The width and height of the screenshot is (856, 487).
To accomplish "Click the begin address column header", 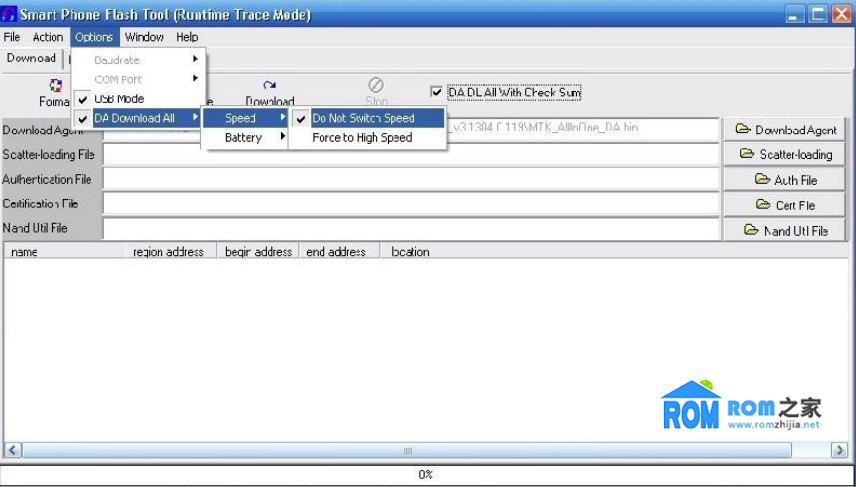I will 258,252.
